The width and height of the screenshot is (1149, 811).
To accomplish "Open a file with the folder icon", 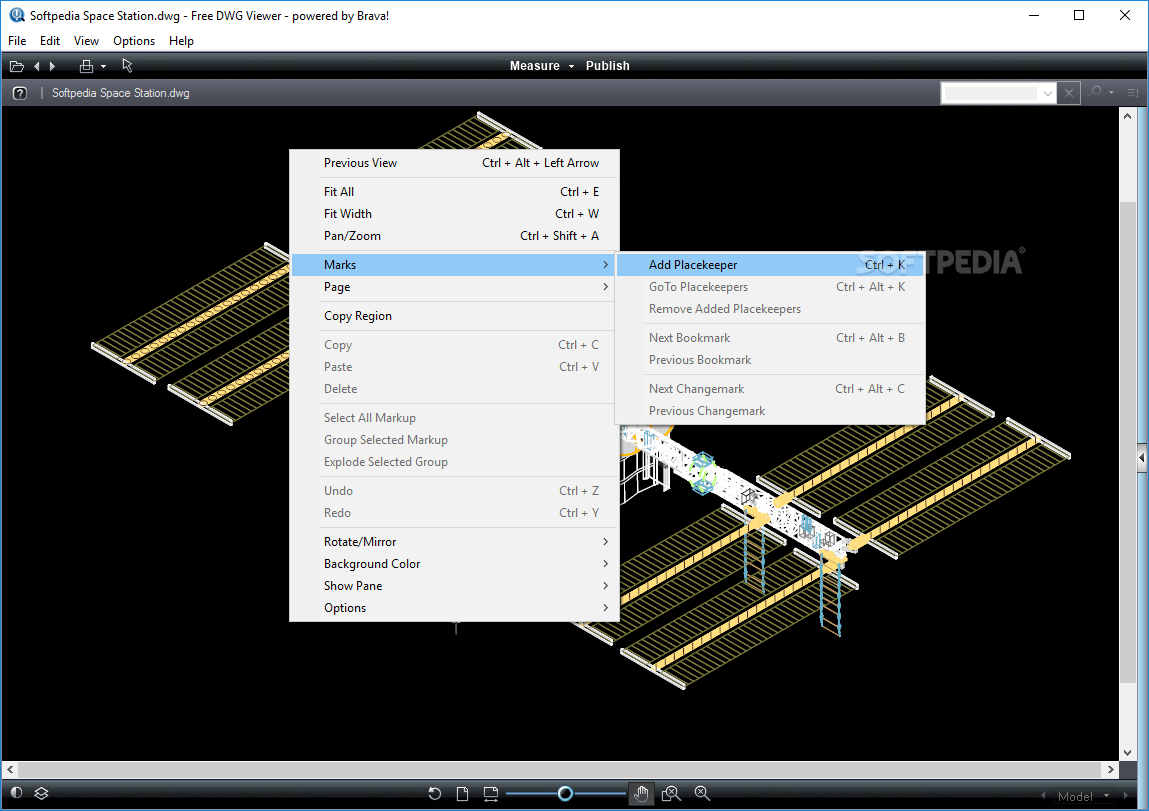I will pos(17,67).
